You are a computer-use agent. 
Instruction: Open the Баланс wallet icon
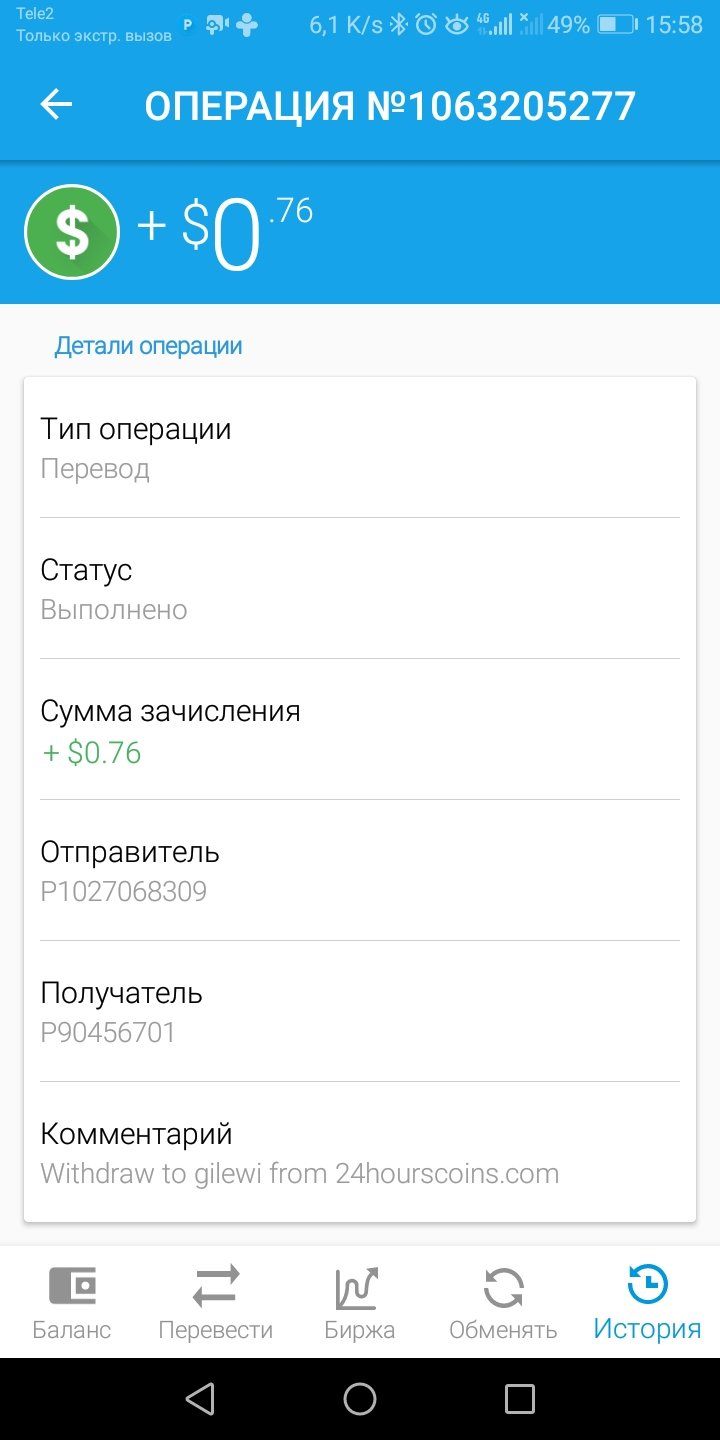point(72,1286)
